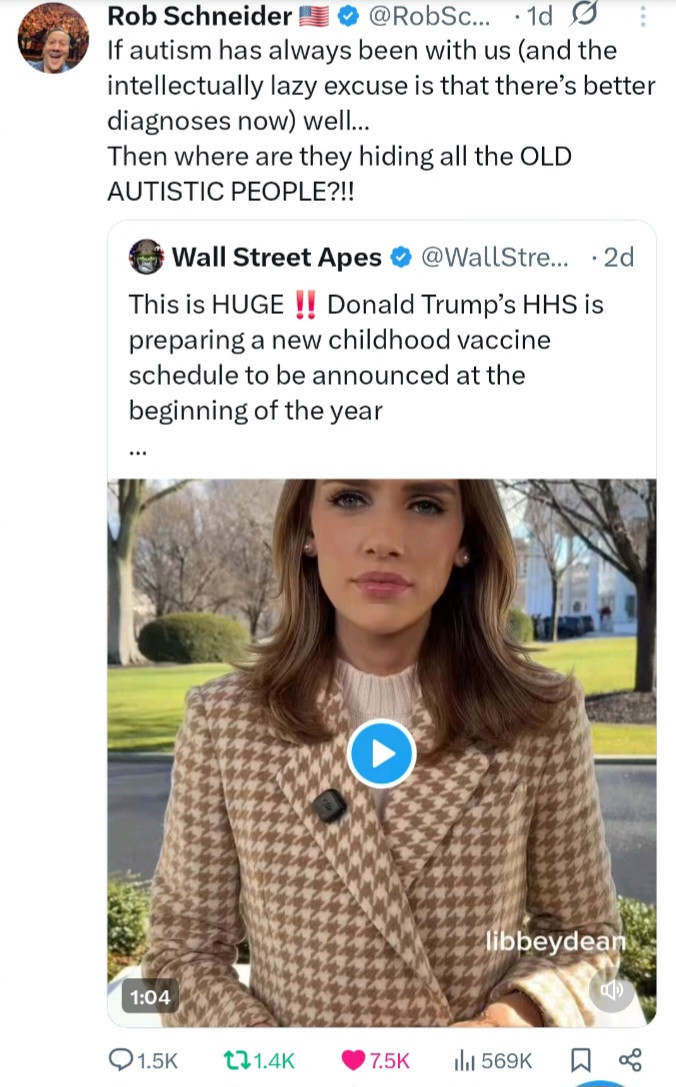Open the @WallStre... handle
The width and height of the screenshot is (676, 1087).
click(495, 257)
